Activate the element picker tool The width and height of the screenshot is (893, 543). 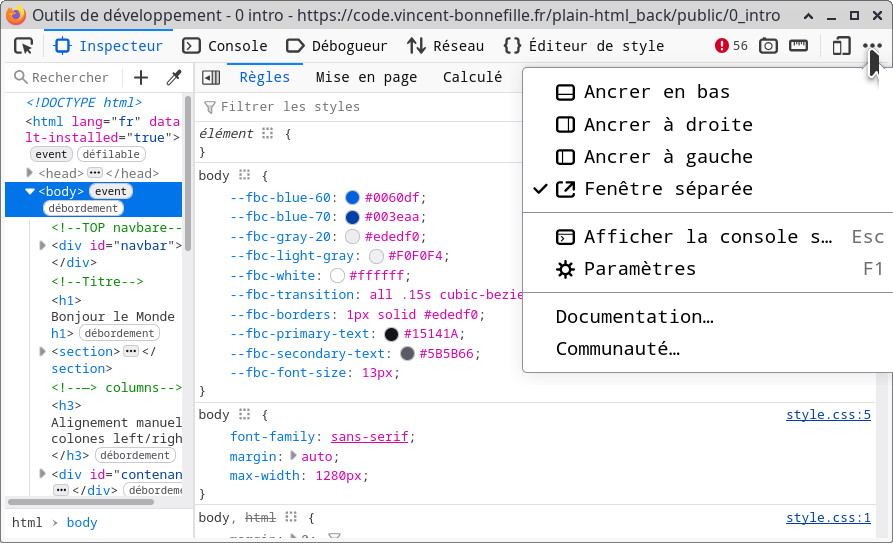click(24, 46)
